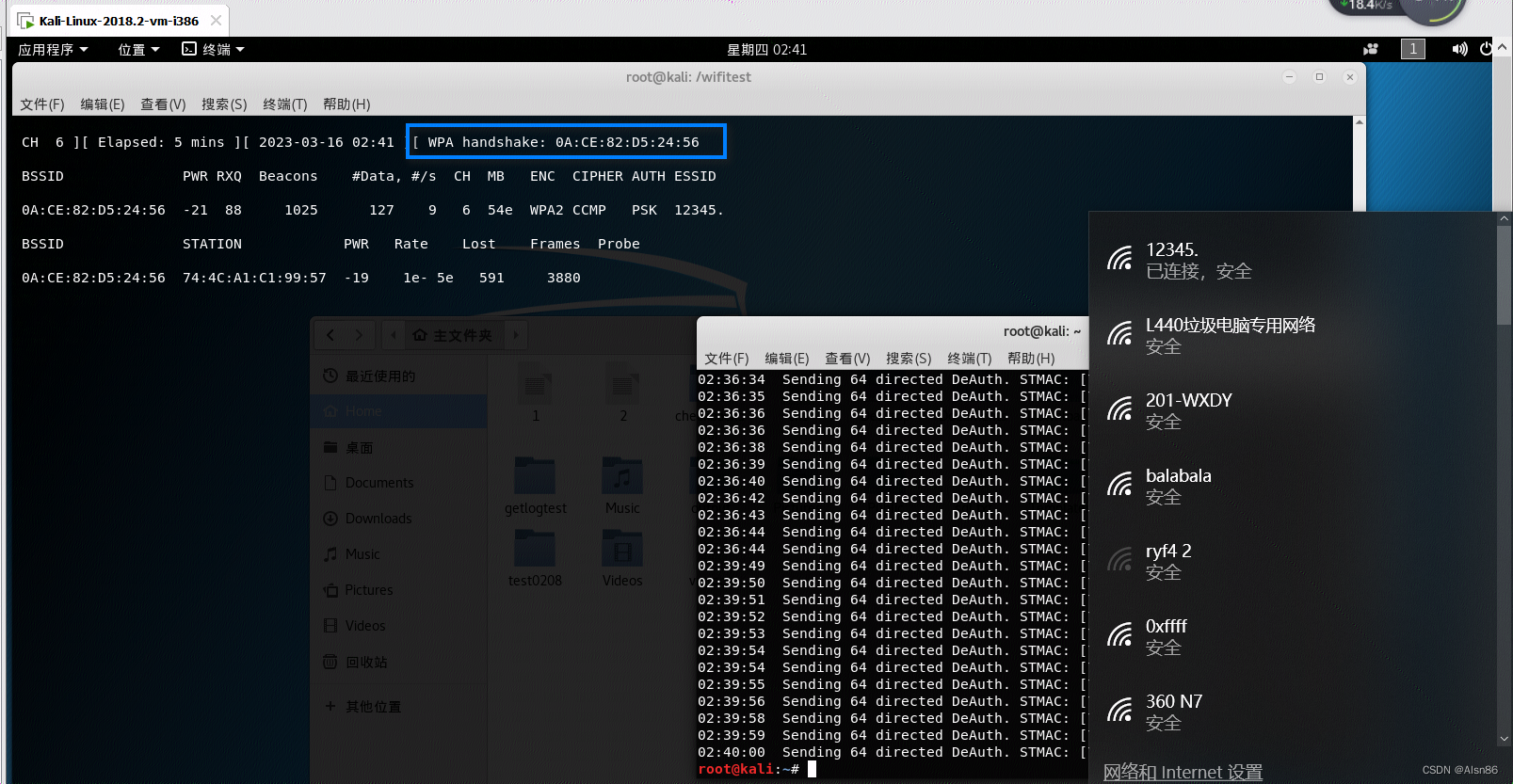Click the up arrow of Wi-Fi list scrollbar
This screenshot has width=1513, height=784.
tap(1505, 218)
